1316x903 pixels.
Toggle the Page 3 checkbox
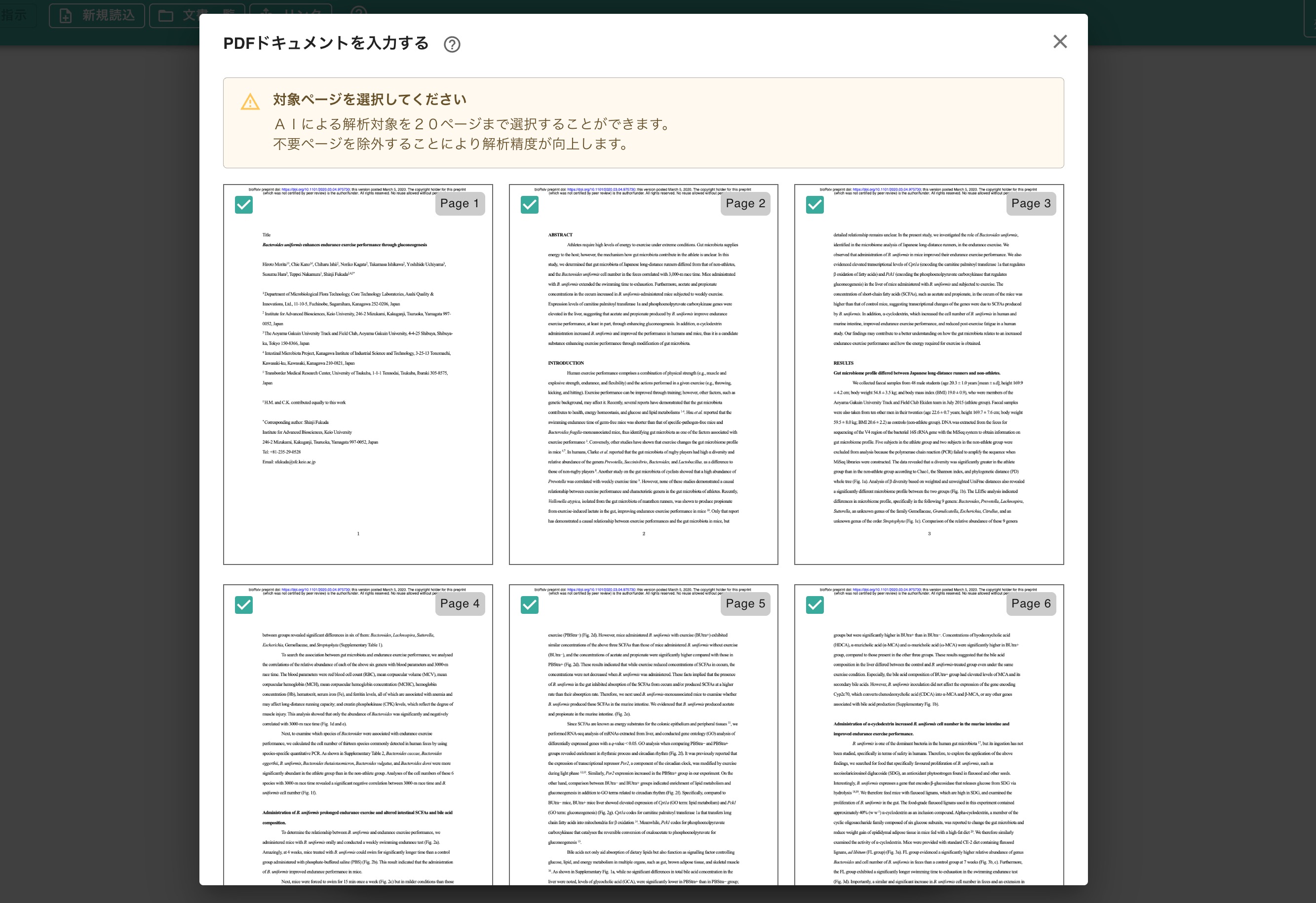point(815,204)
